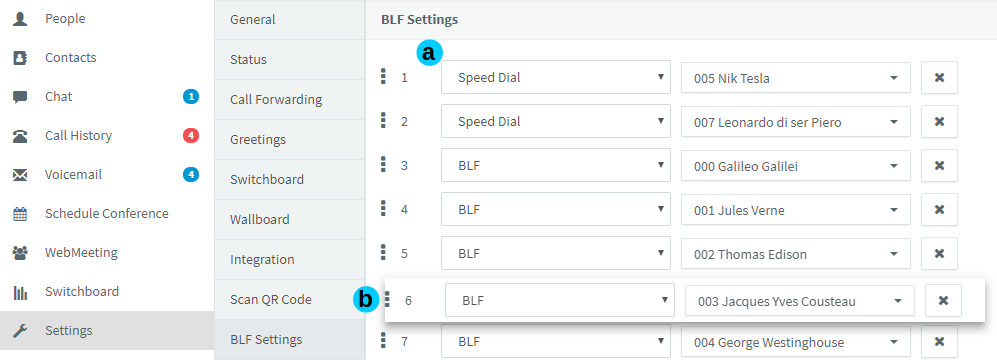Open the Speed Dial type dropdown in row 1
Viewport: 997px width, 360px height.
(556, 77)
